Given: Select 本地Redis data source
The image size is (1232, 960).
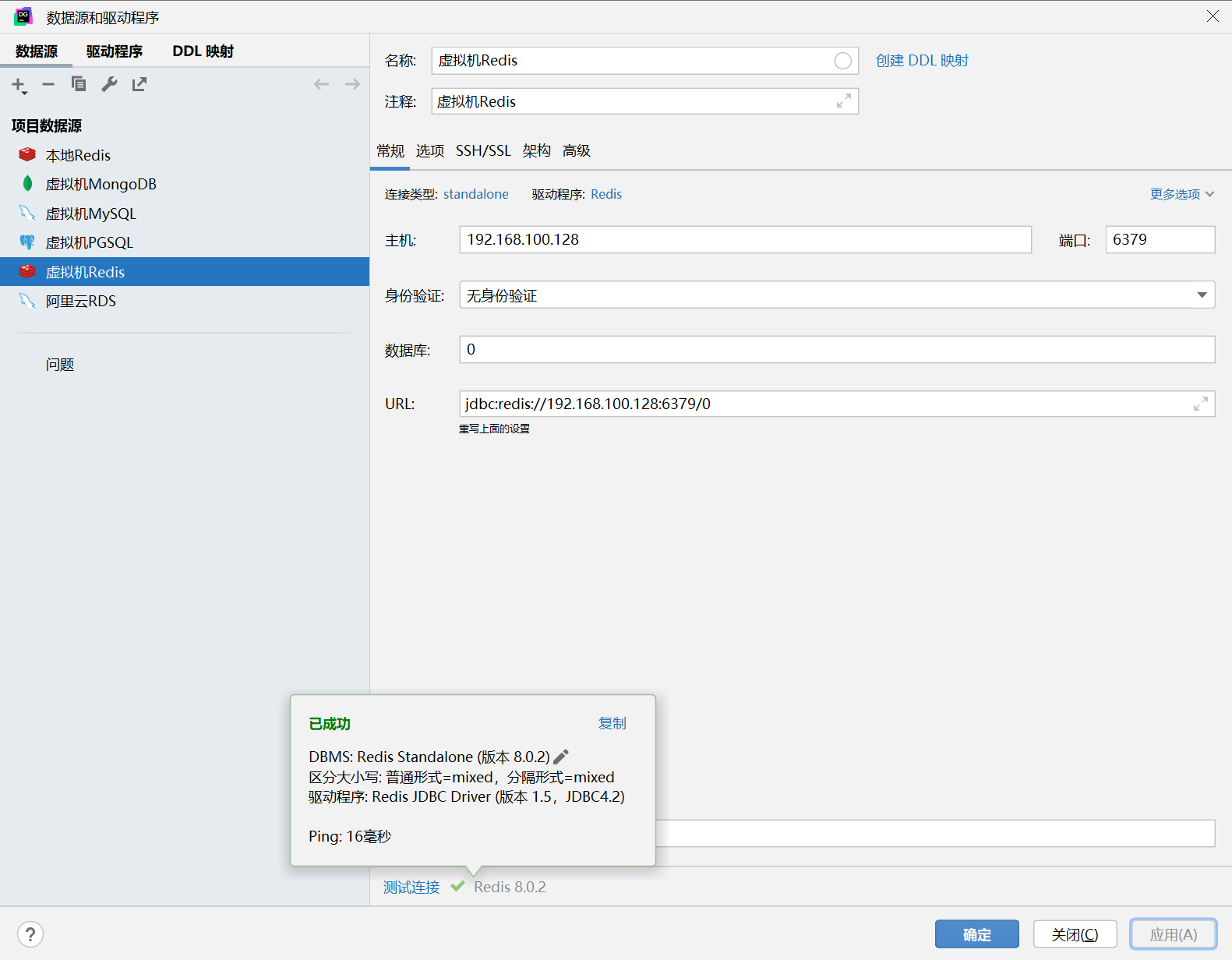Looking at the screenshot, I should 185,155.
